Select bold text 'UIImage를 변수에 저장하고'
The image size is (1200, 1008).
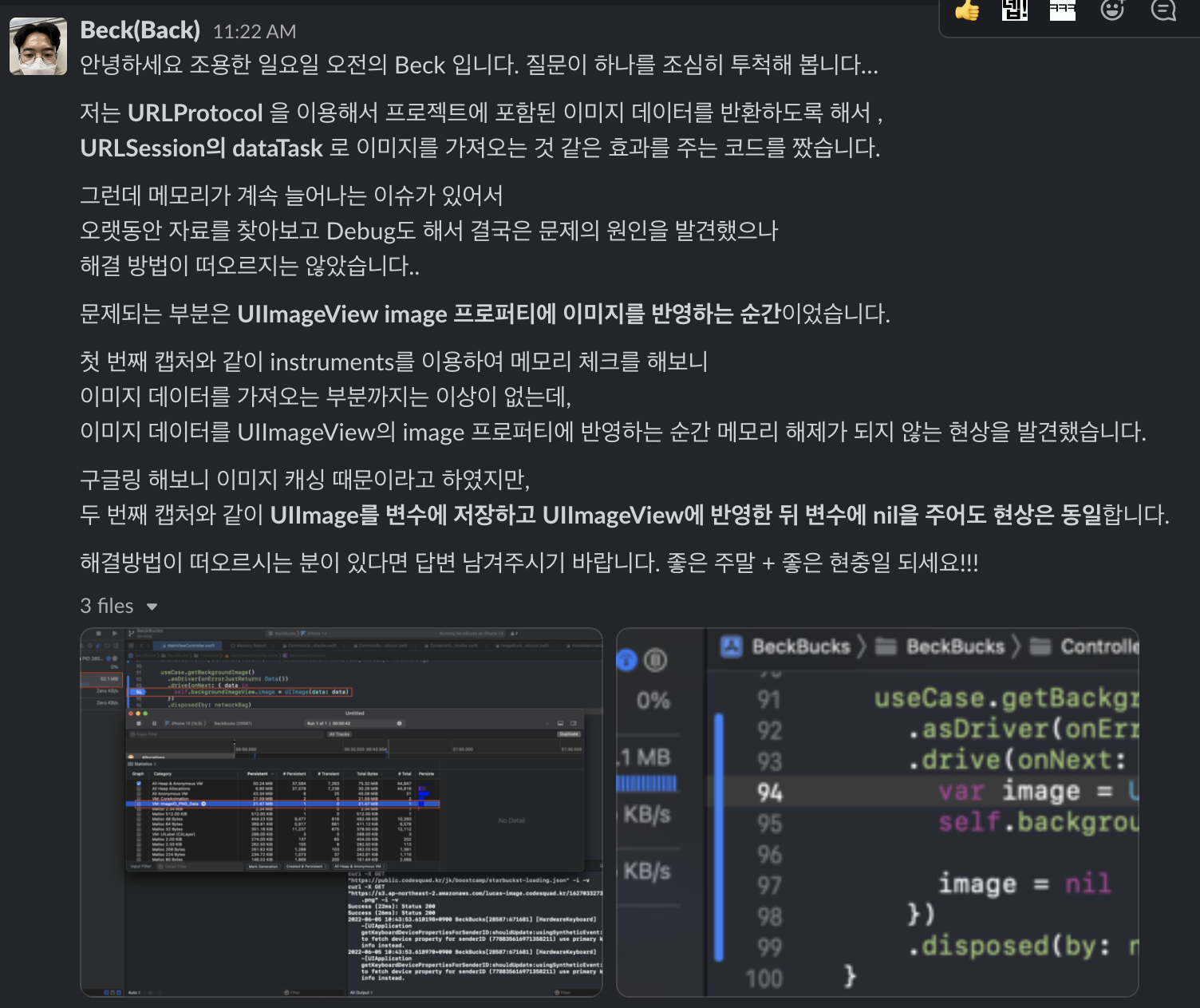(404, 516)
